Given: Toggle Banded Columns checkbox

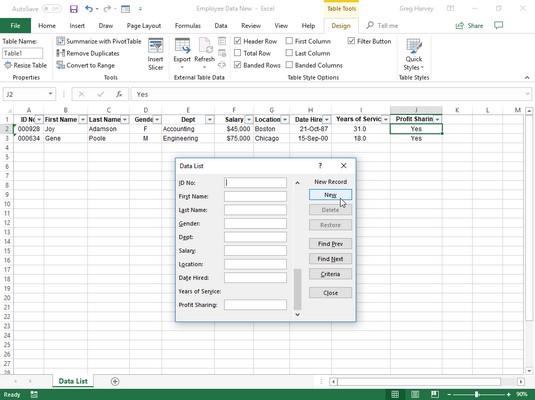Looking at the screenshot, I should pos(289,65).
